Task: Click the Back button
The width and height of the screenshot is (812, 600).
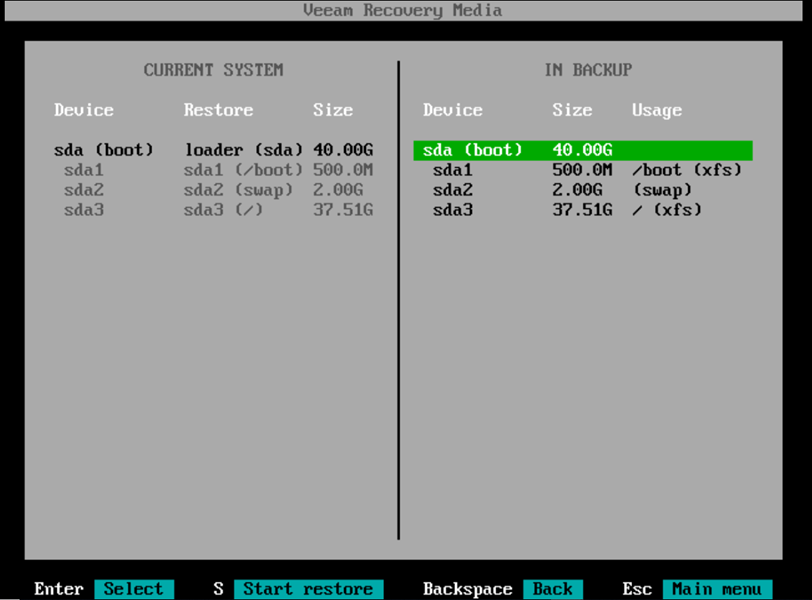Action: pyautogui.click(x=552, y=589)
